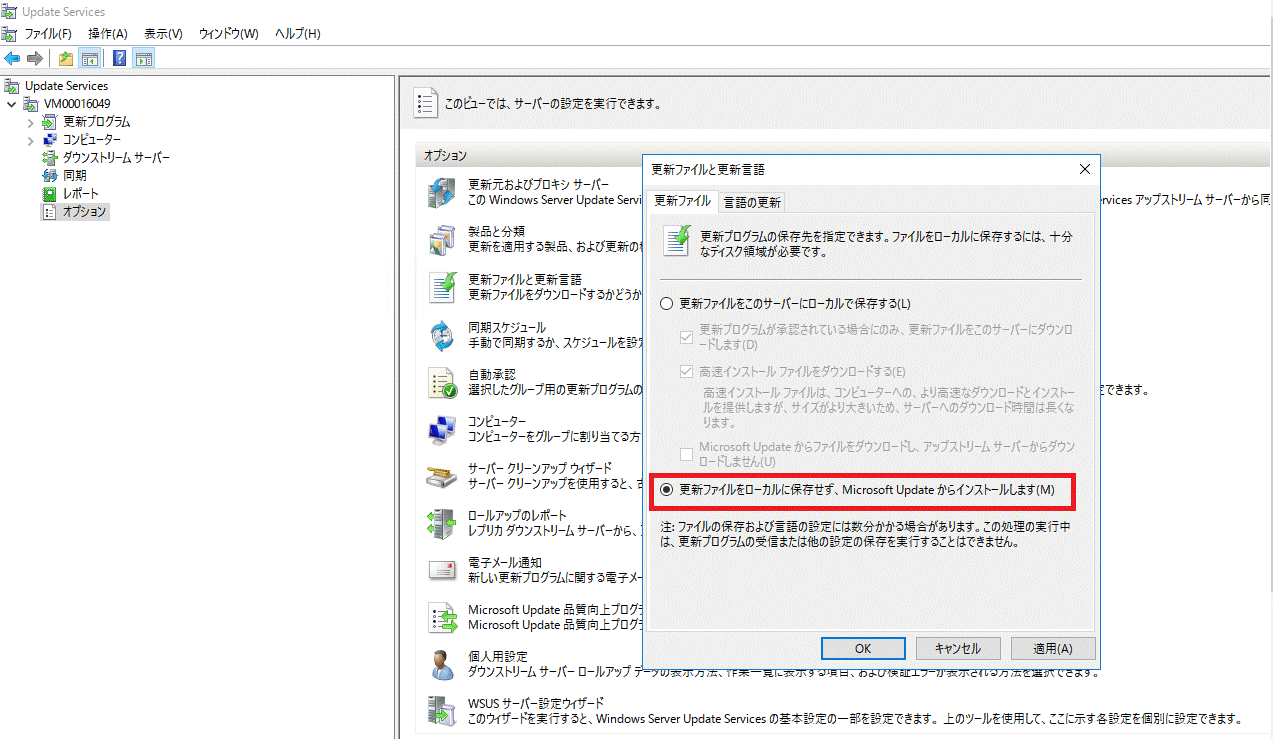Click the コンピューター tree icon
Viewport: 1273px width, 739px height.
click(x=50, y=140)
